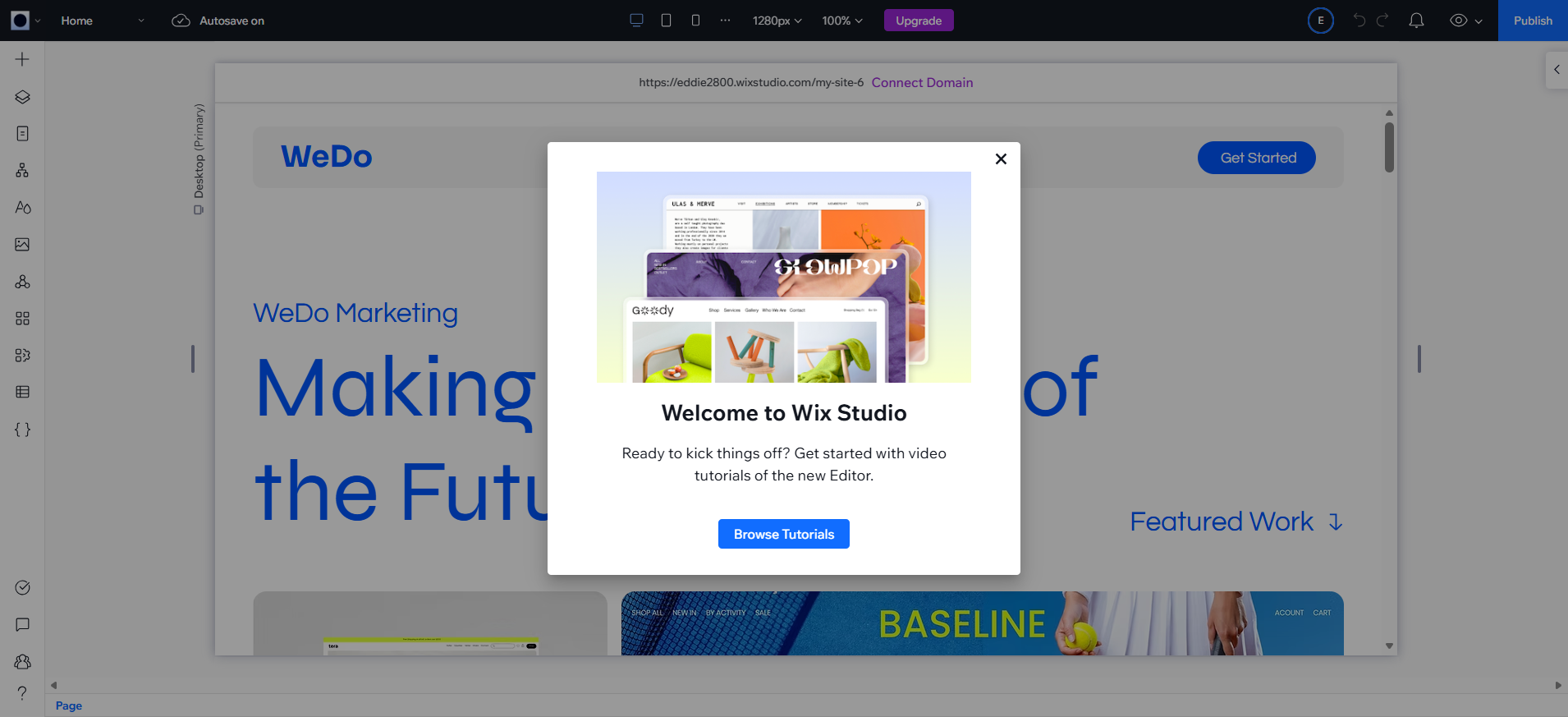The height and width of the screenshot is (717, 1568).
Task: Open the Preview eye dropdown
Action: click(x=1466, y=21)
